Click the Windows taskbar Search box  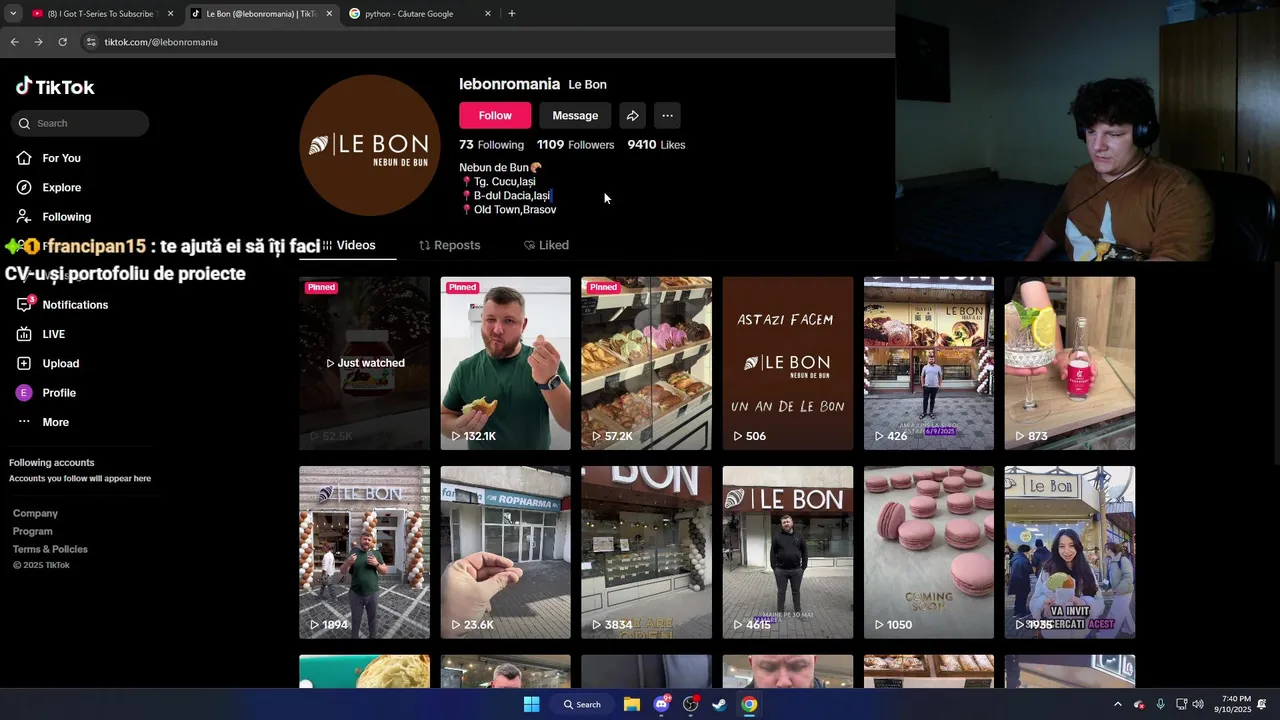point(581,704)
